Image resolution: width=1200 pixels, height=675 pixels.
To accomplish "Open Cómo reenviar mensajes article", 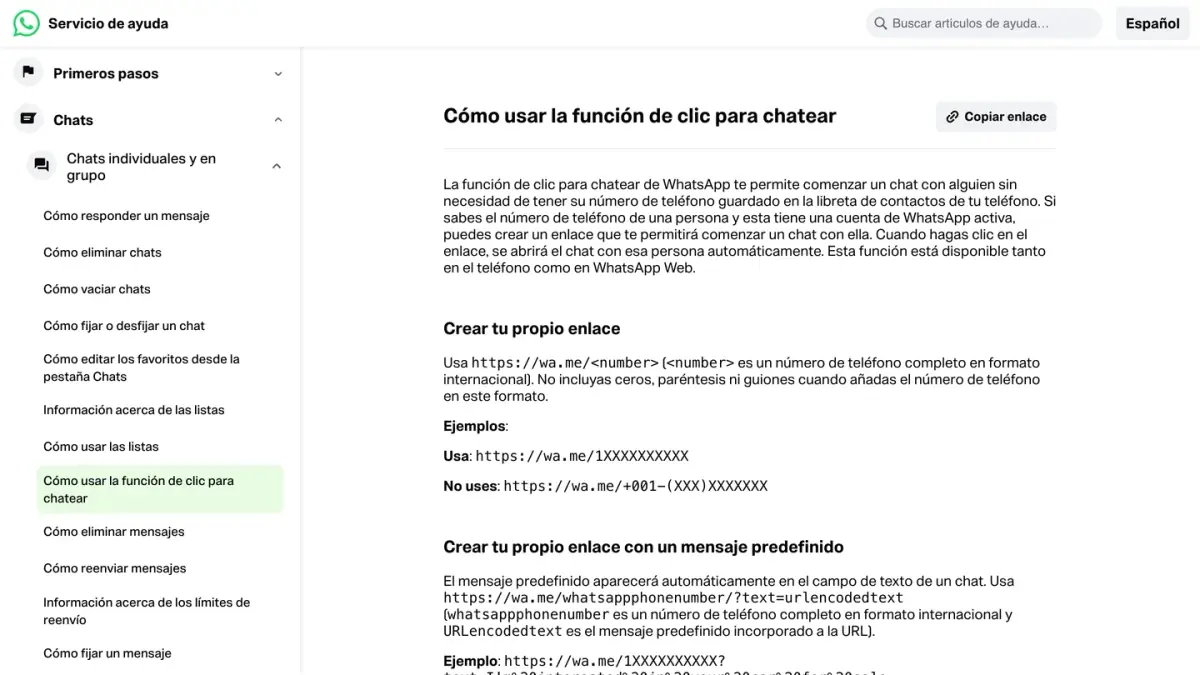I will pyautogui.click(x=115, y=568).
